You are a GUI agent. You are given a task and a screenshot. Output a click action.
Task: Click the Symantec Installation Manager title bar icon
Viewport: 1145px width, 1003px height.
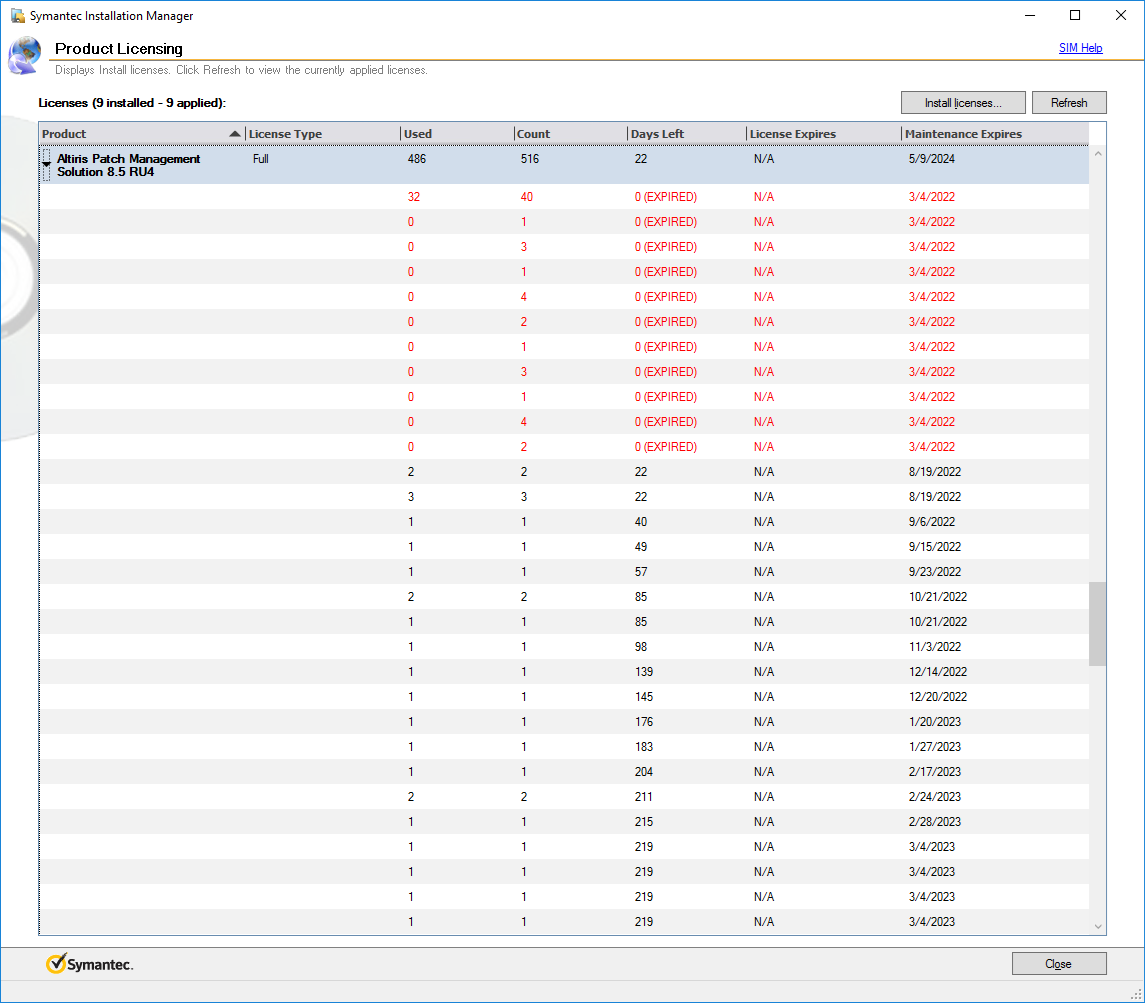coord(18,16)
